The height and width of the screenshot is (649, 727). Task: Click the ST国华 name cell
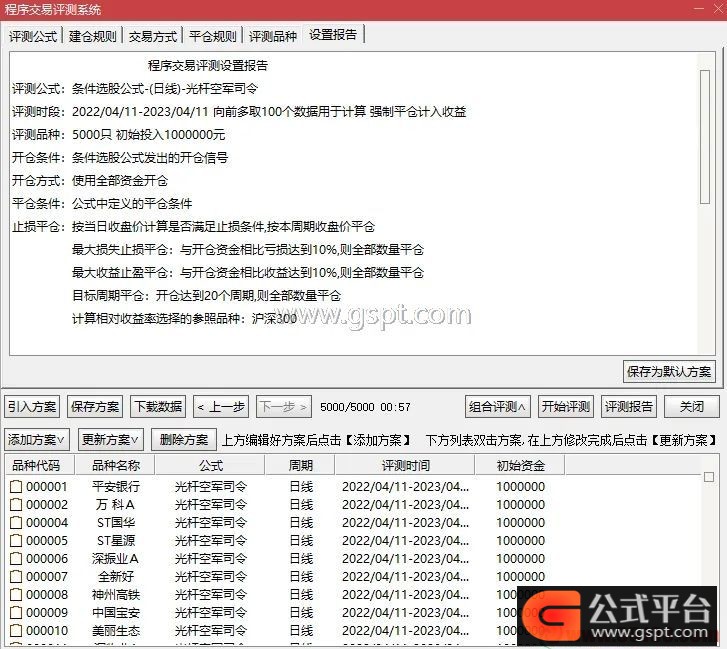[x=115, y=522]
